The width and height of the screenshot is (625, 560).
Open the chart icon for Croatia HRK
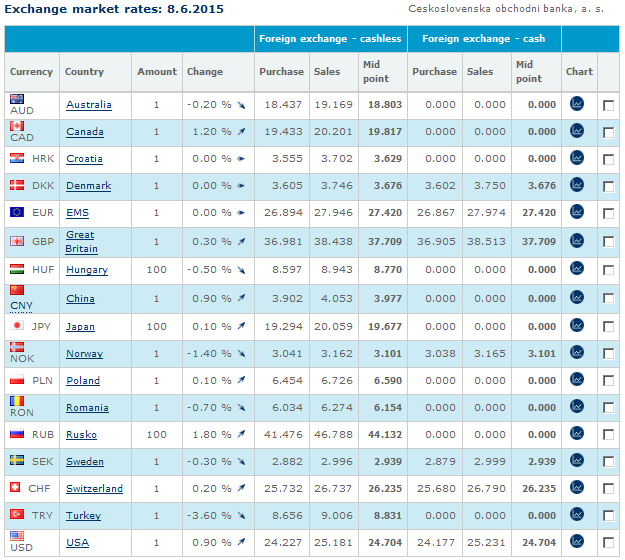click(577, 158)
